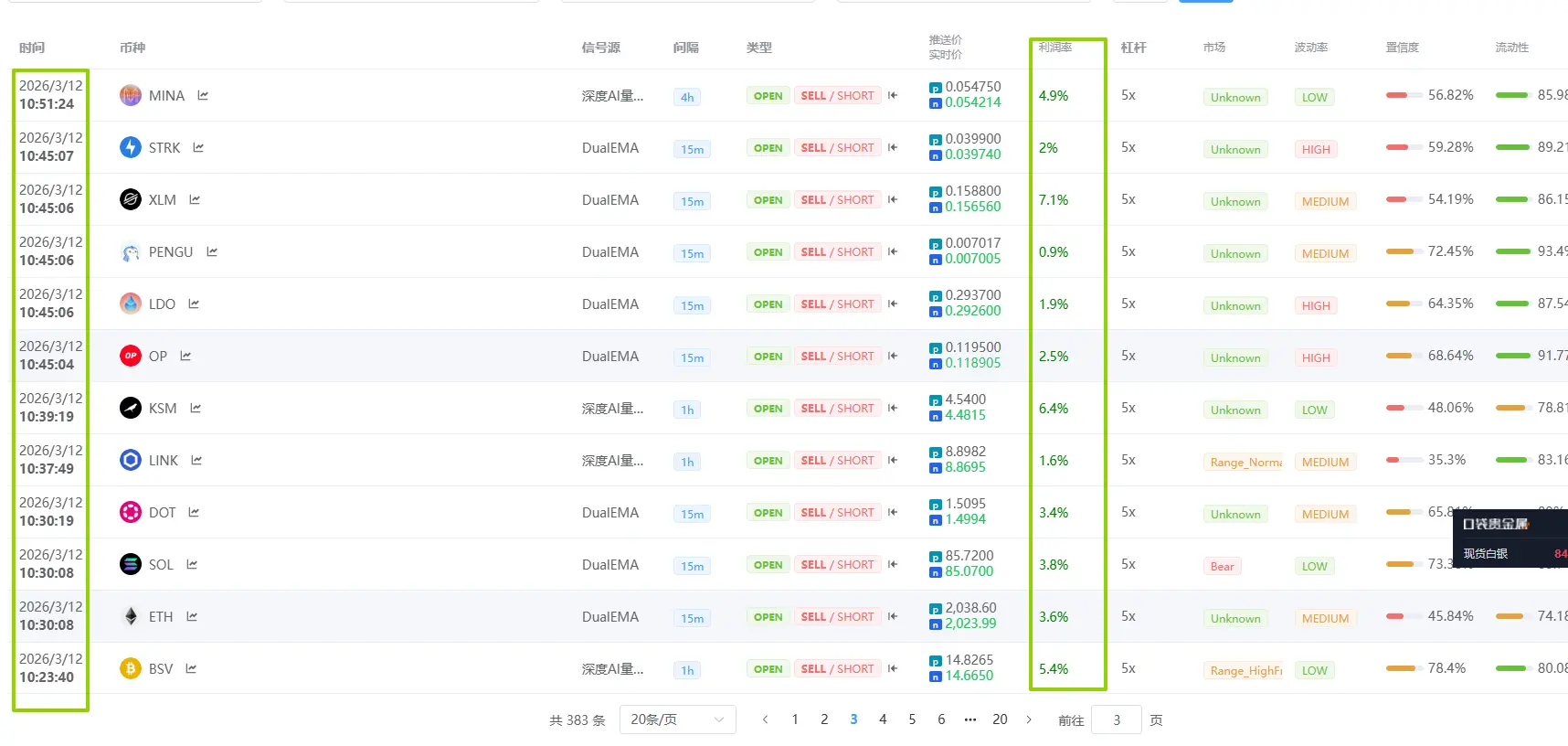Click the arrow icon after KSM SELL/SHORT
Screen dimensions: 1568x746
click(893, 408)
